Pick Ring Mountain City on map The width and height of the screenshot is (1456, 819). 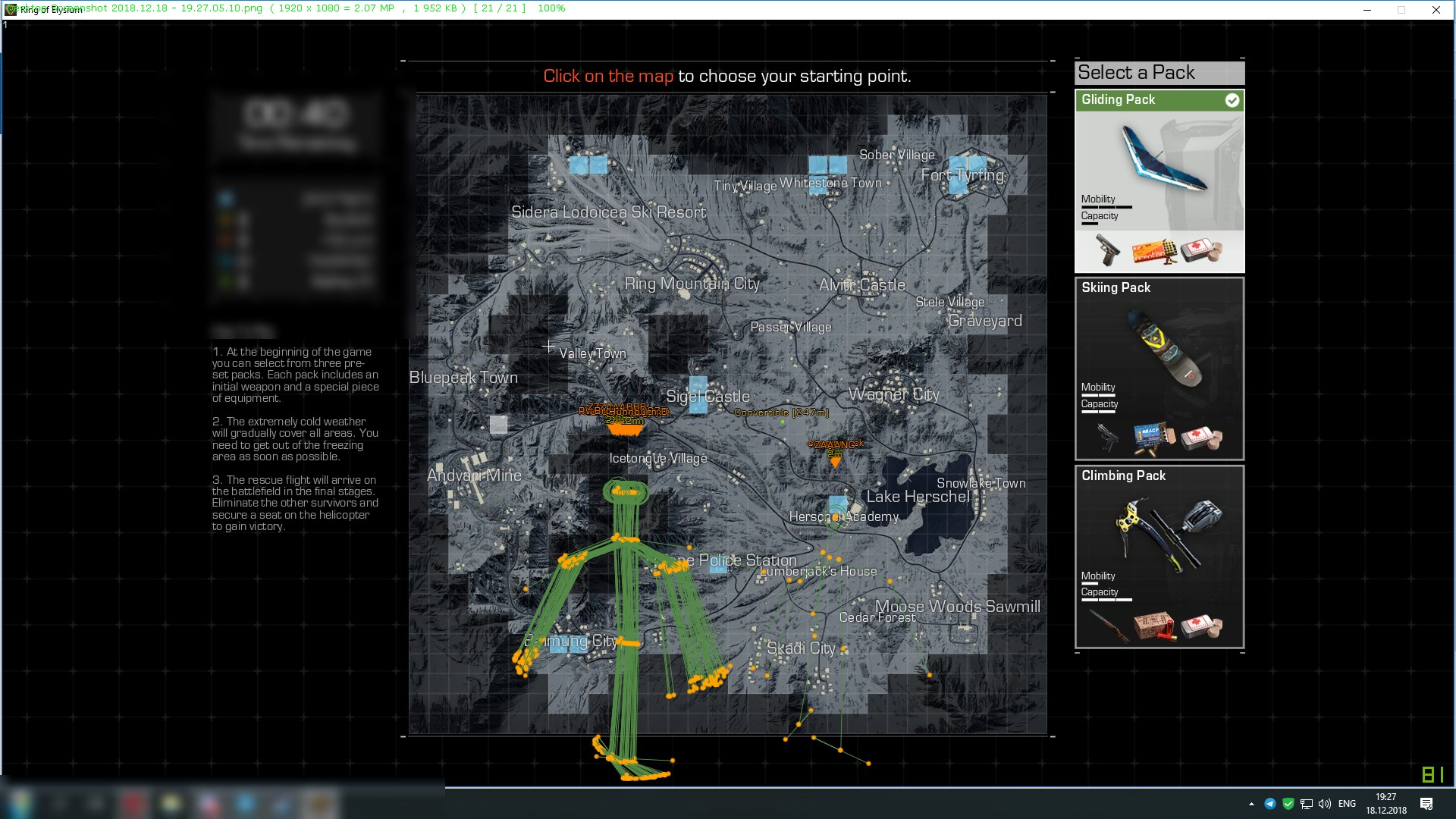(x=692, y=284)
